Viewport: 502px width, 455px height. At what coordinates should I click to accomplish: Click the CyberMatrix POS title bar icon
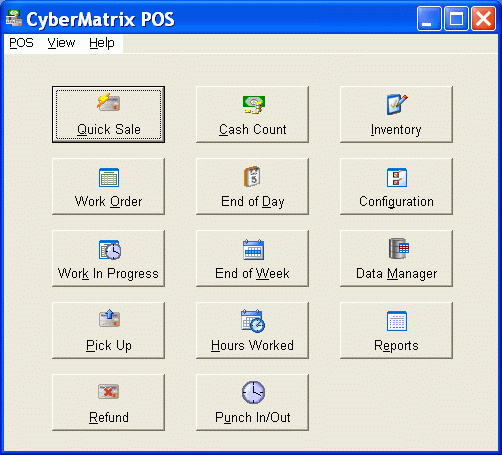click(x=14, y=18)
